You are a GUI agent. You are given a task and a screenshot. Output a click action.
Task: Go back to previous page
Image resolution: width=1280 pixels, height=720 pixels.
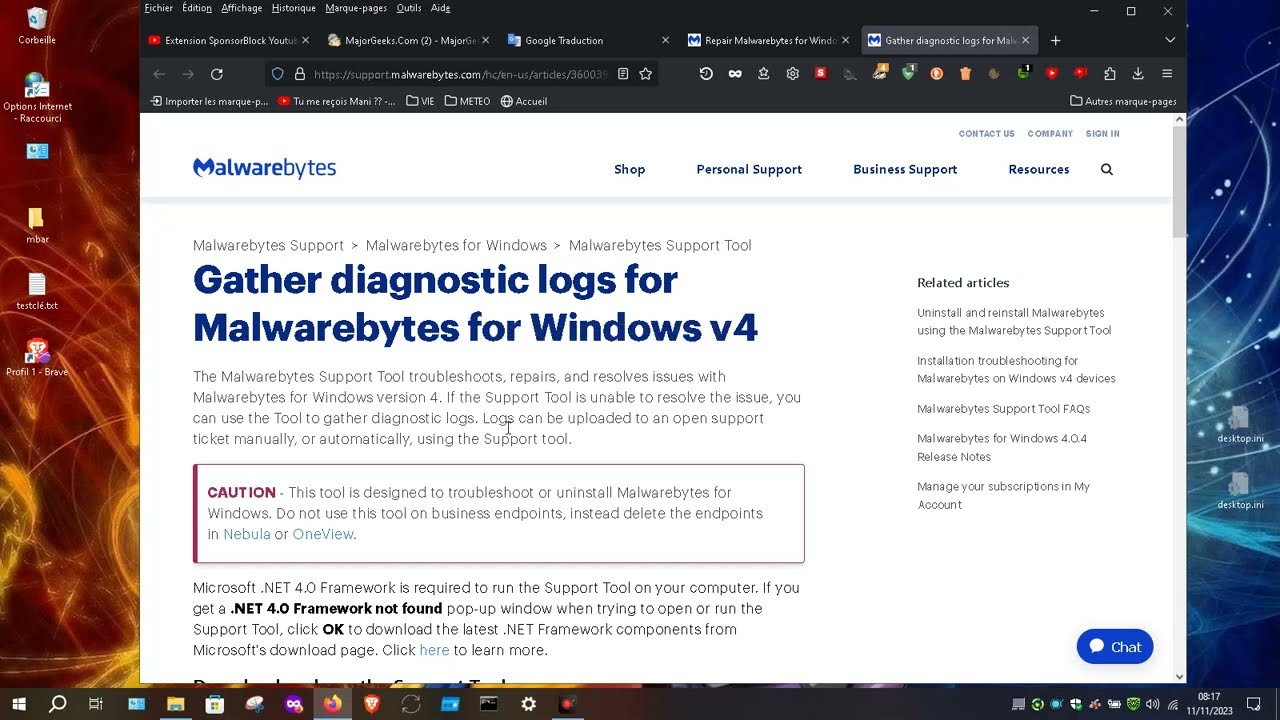pyautogui.click(x=159, y=74)
